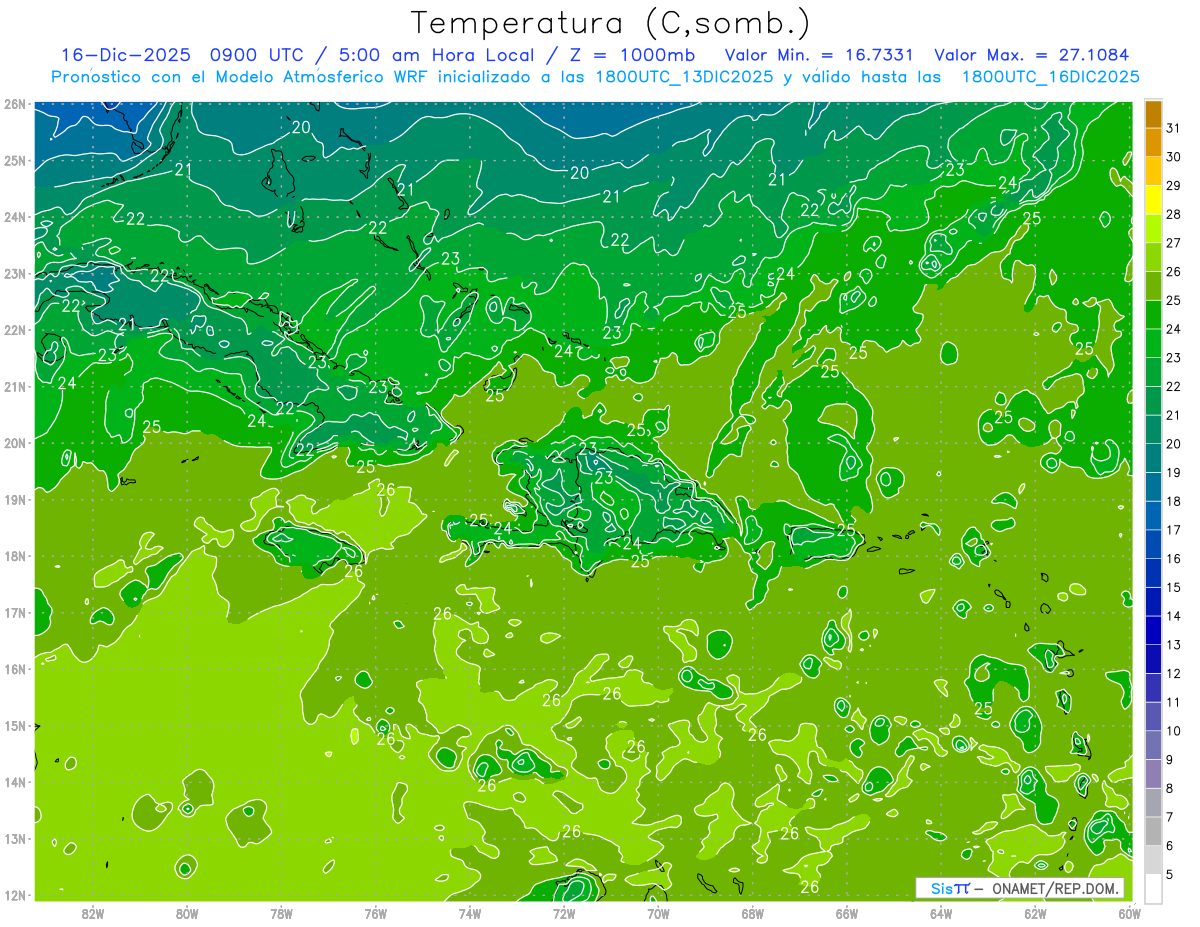Screen dimensions: 1200x927
Task: Select blue color bar segment between 15 and 16
Action: click(1153, 573)
